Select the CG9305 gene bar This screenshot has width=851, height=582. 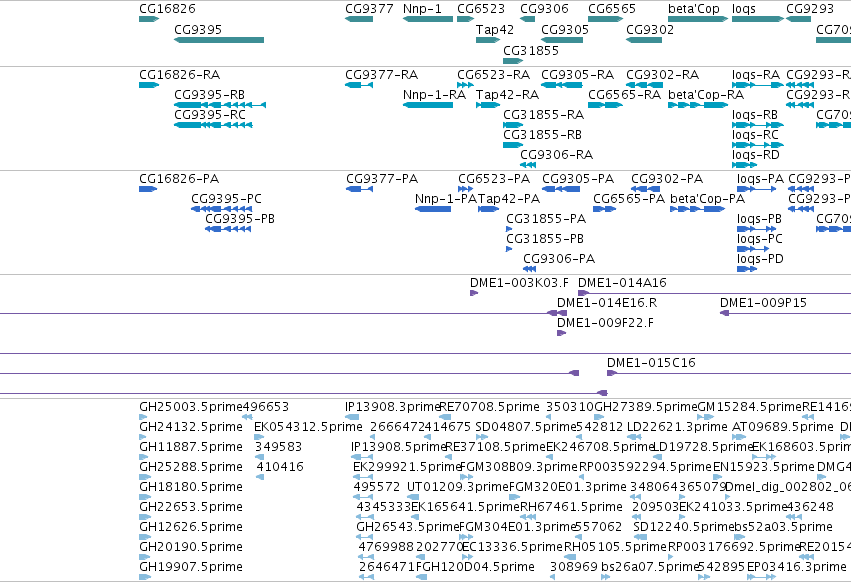(x=562, y=40)
